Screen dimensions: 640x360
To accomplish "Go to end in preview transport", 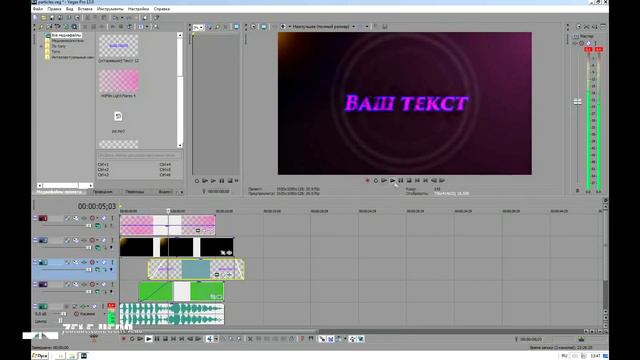I will (425, 180).
